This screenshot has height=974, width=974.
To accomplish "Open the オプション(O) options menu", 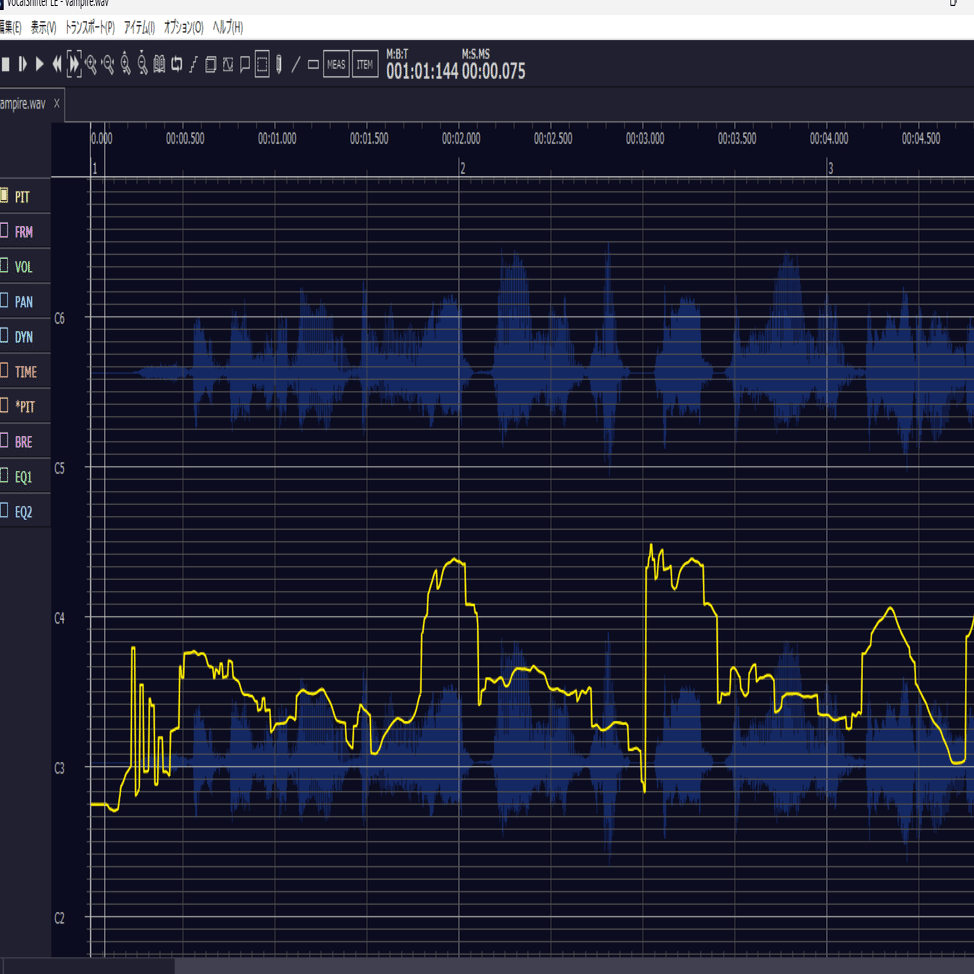I will point(183,27).
